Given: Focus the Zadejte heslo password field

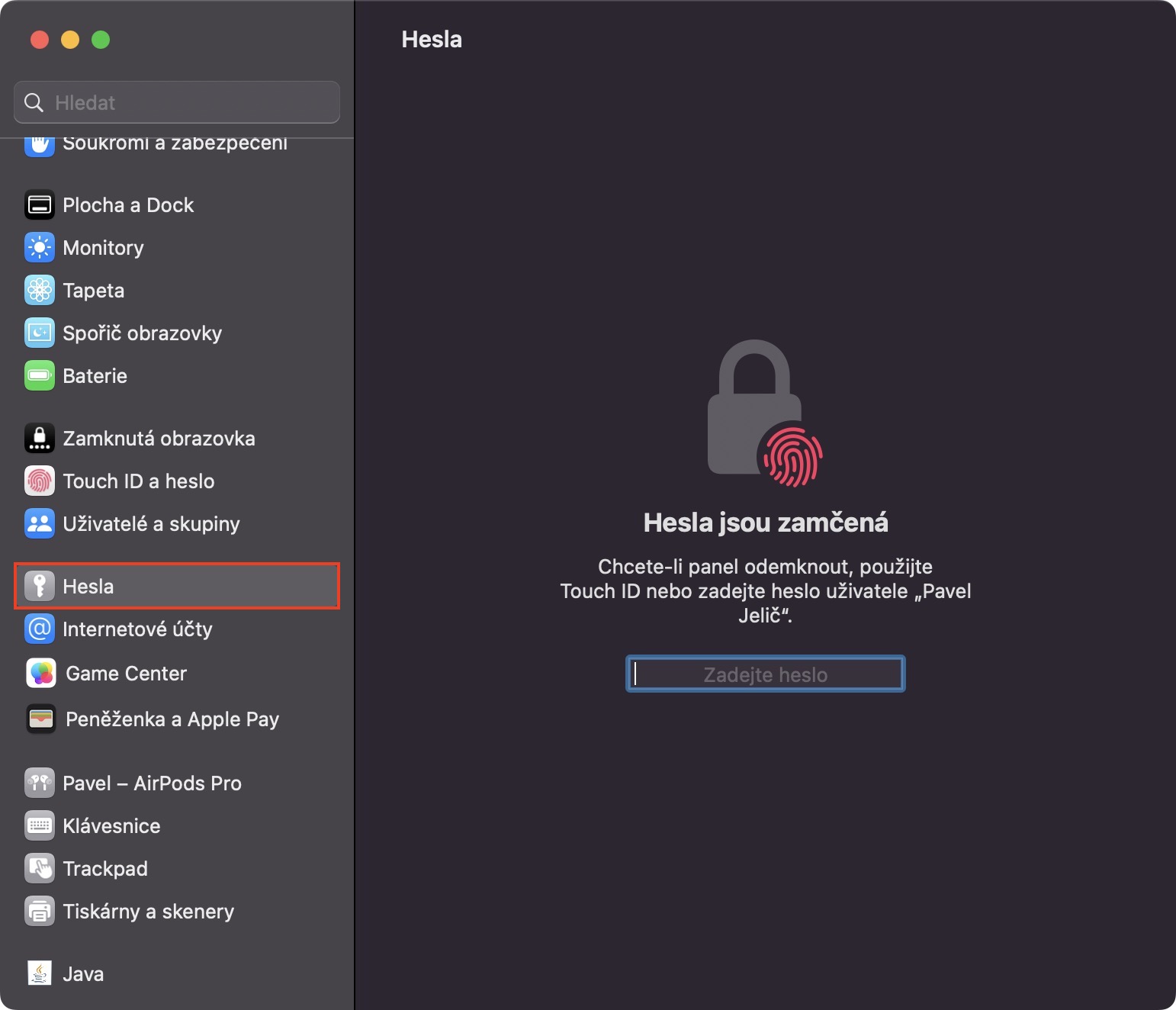Looking at the screenshot, I should coord(765,674).
